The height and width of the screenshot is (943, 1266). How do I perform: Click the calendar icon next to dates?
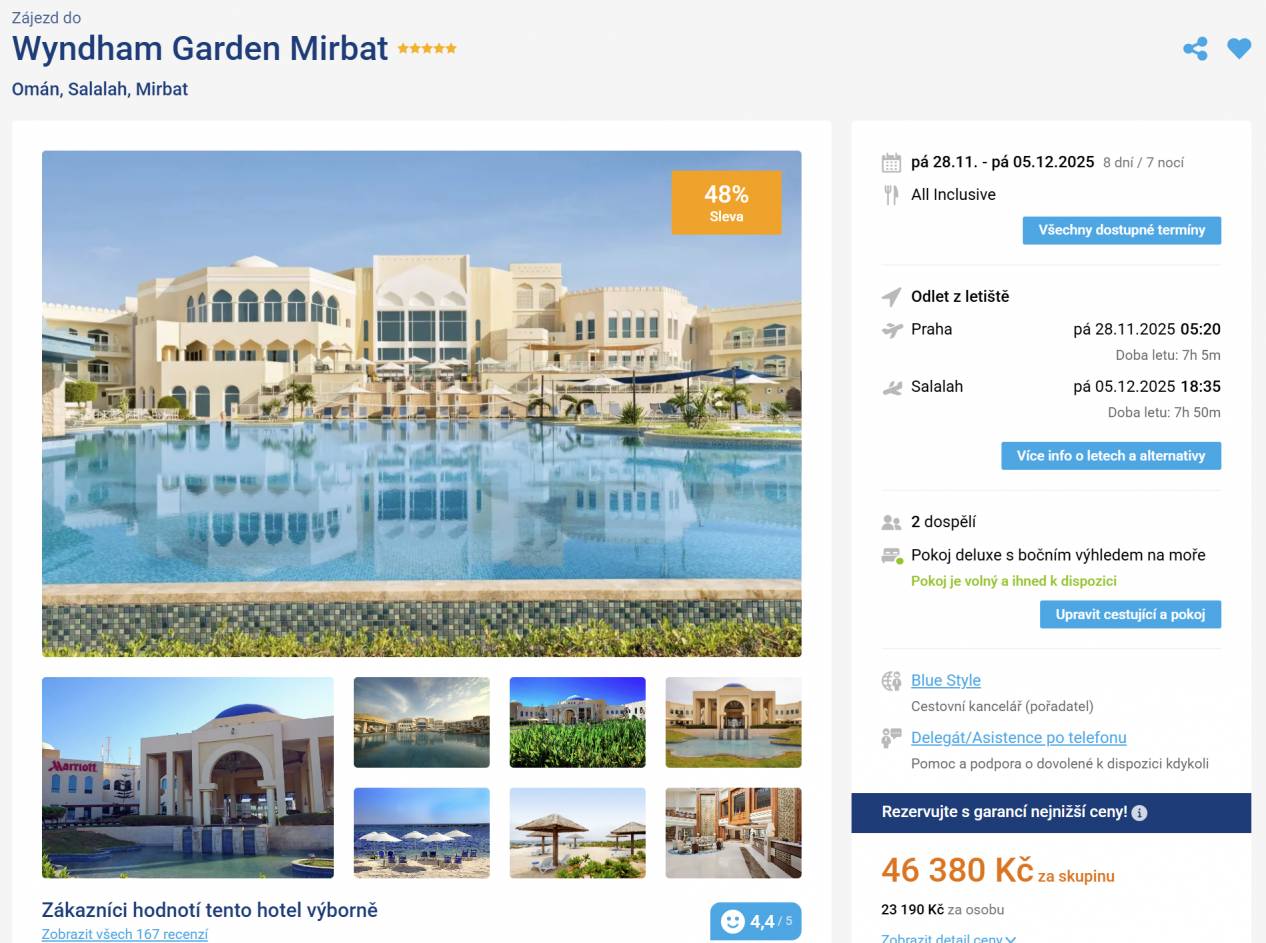point(891,163)
